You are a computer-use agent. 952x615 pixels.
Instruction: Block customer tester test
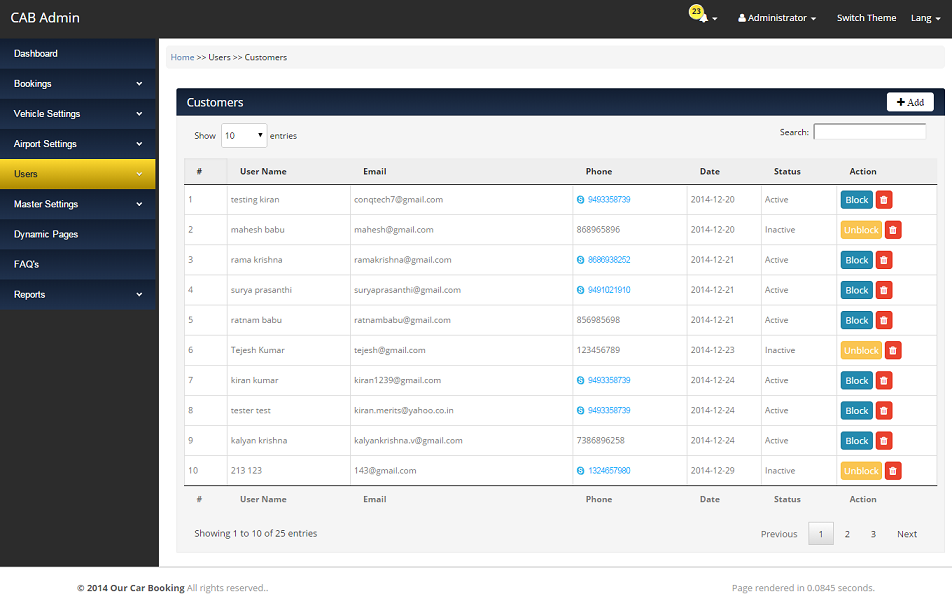pyautogui.click(x=857, y=410)
